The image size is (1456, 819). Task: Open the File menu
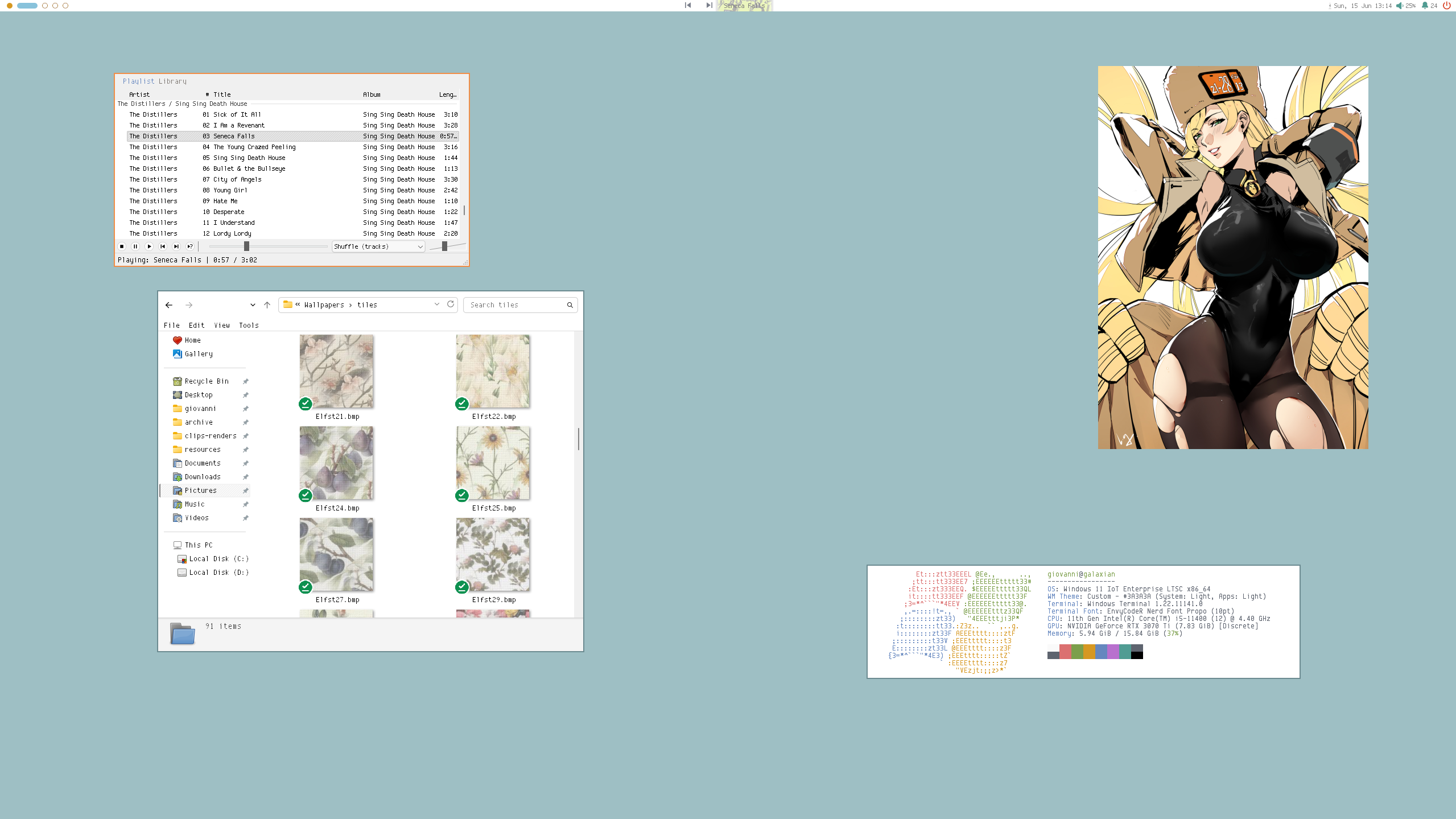(x=172, y=326)
